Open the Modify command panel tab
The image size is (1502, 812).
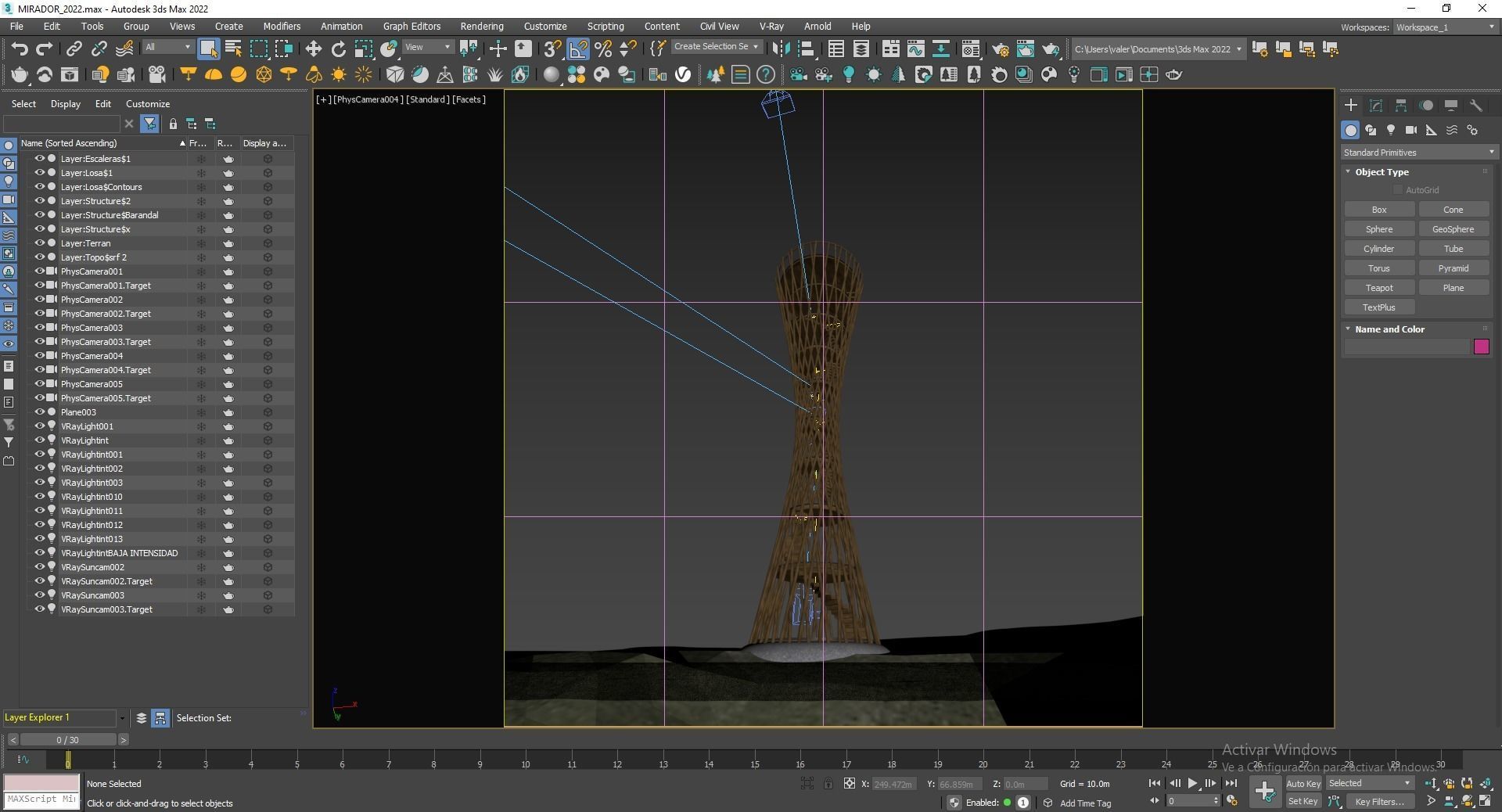point(1376,105)
